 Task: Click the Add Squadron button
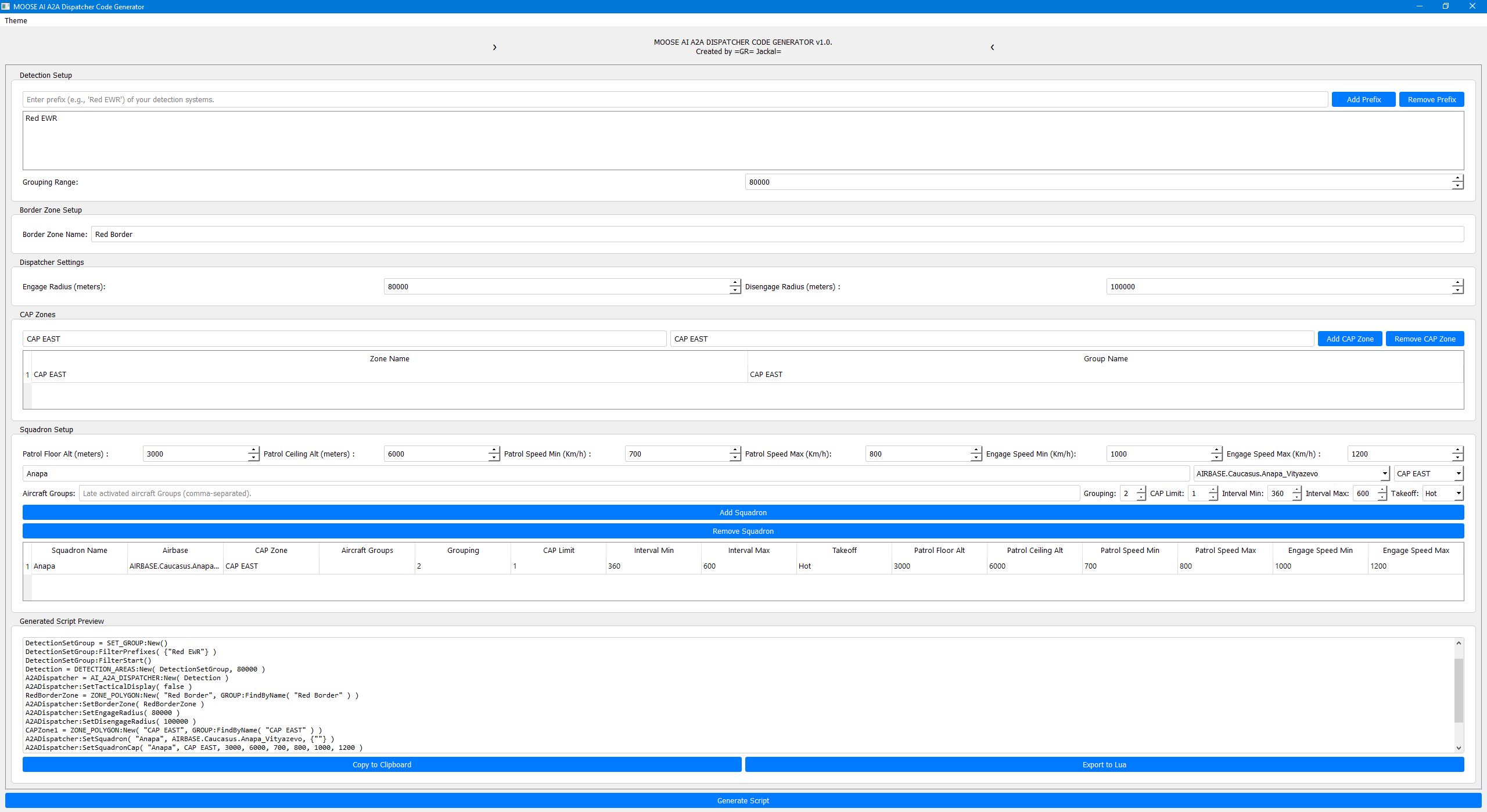(x=743, y=512)
